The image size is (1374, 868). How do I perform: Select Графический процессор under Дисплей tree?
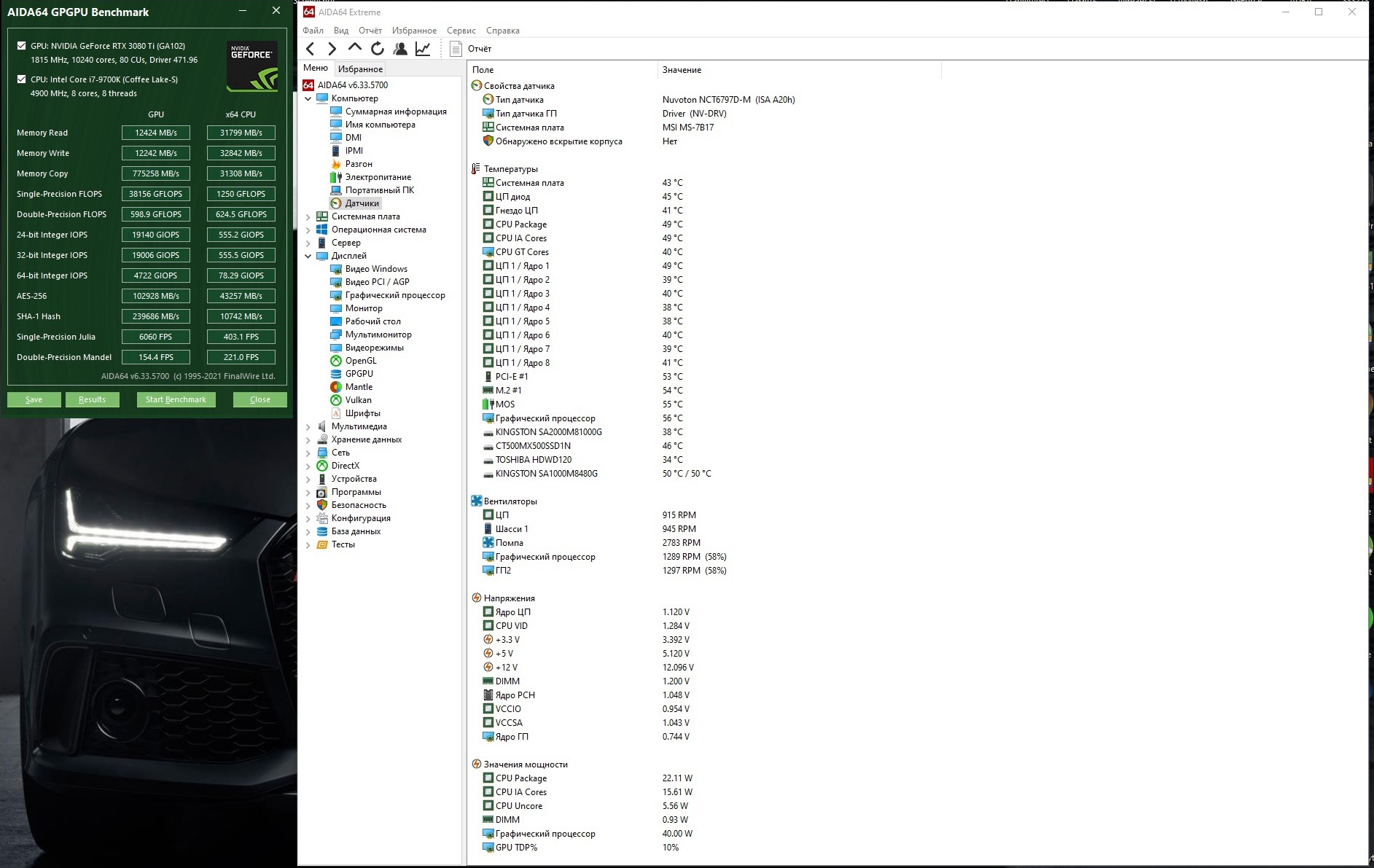coord(395,295)
